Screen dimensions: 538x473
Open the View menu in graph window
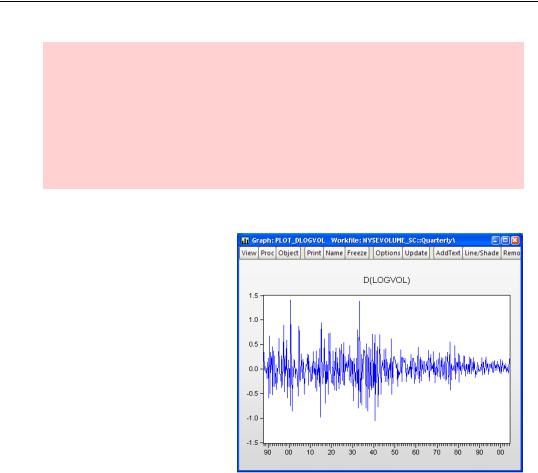(x=249, y=253)
